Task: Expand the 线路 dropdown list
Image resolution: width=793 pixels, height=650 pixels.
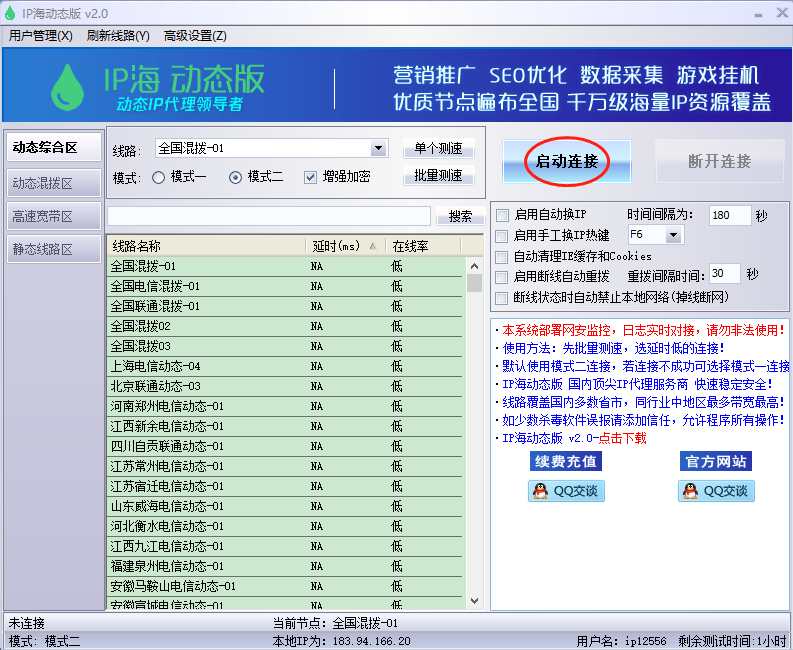Action: coord(378,149)
